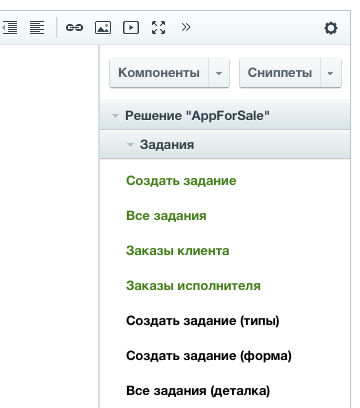Select Создать задание (типы) item
Image resolution: width=360 pixels, height=408 pixels.
202,321
